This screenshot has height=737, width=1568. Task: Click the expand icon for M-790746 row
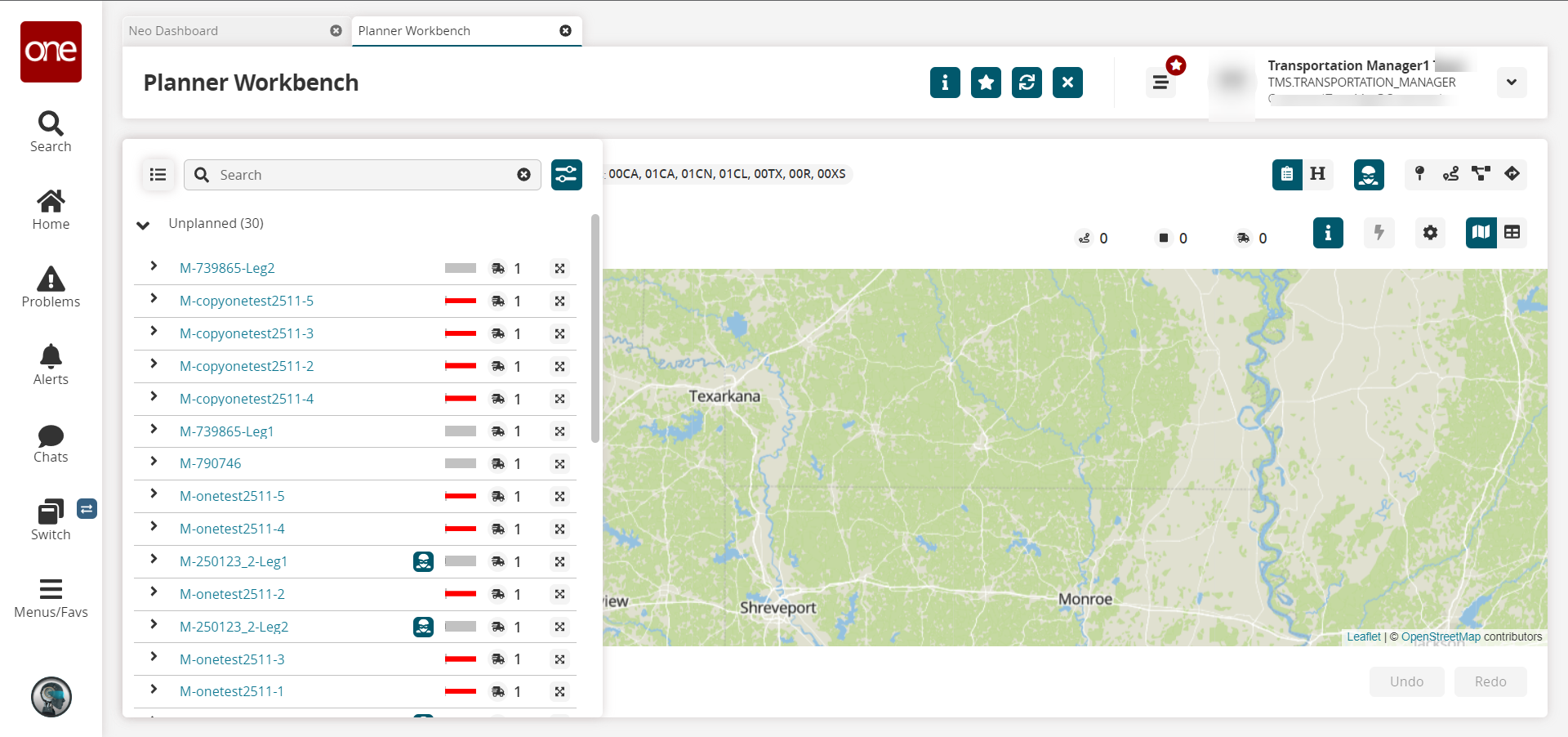pos(154,462)
